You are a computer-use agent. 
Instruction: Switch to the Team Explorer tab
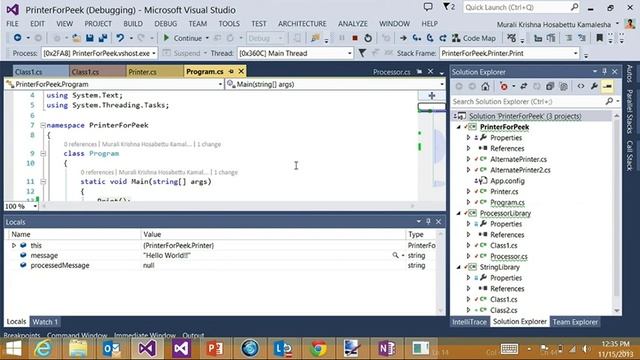point(575,322)
